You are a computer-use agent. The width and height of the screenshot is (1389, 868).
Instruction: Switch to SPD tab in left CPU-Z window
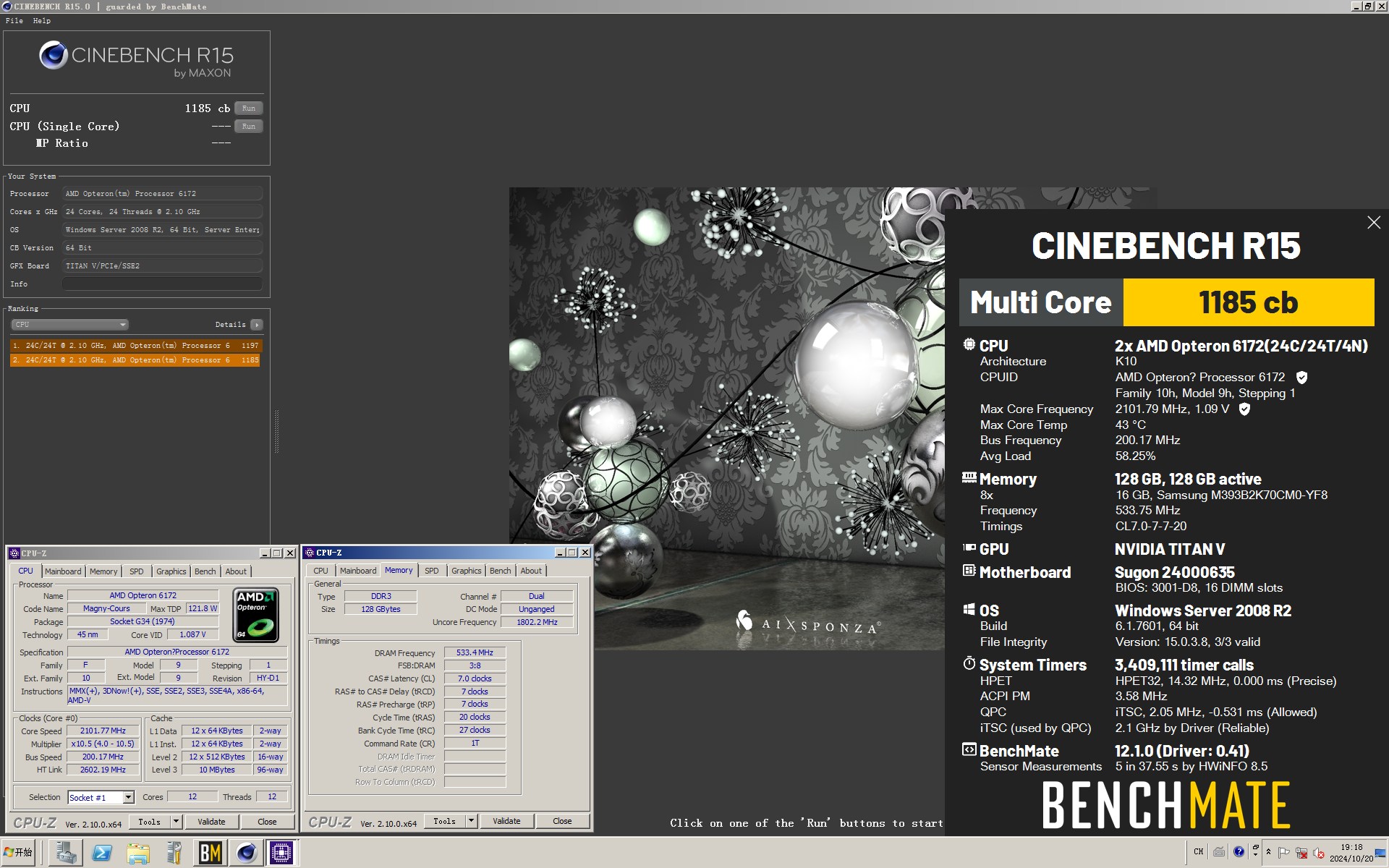click(x=137, y=571)
